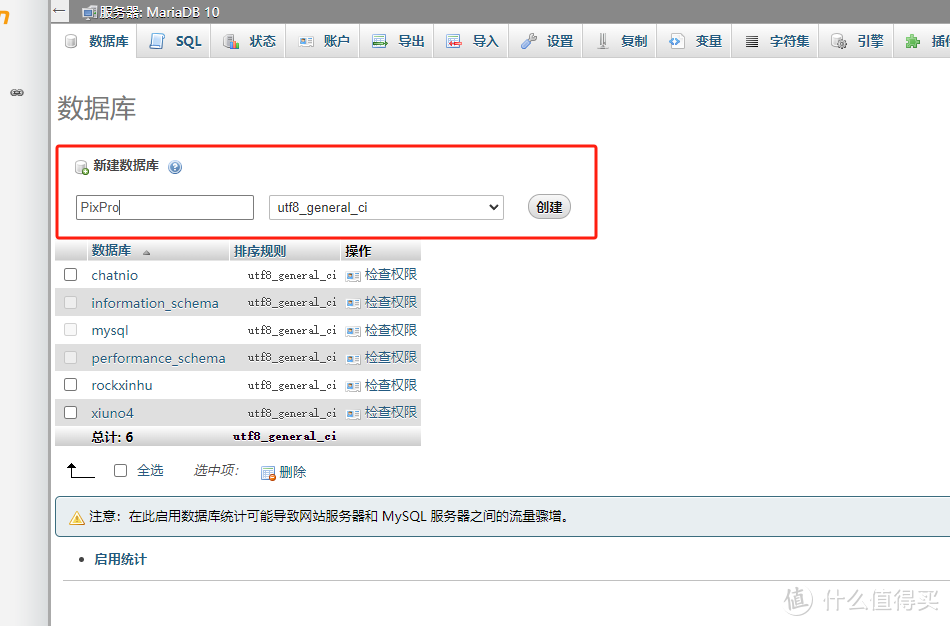
Task: Click the privileges icon in rockxinhu row
Action: coord(353,386)
